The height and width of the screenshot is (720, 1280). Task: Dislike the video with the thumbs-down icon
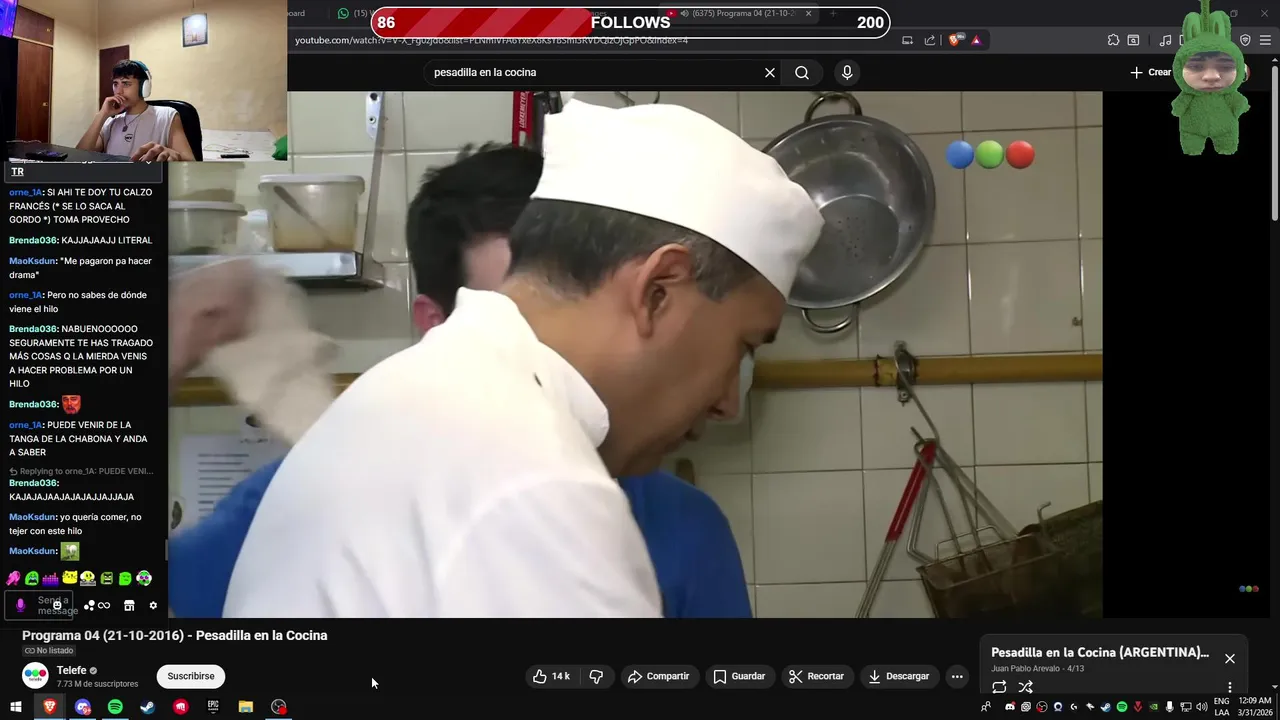pos(596,677)
